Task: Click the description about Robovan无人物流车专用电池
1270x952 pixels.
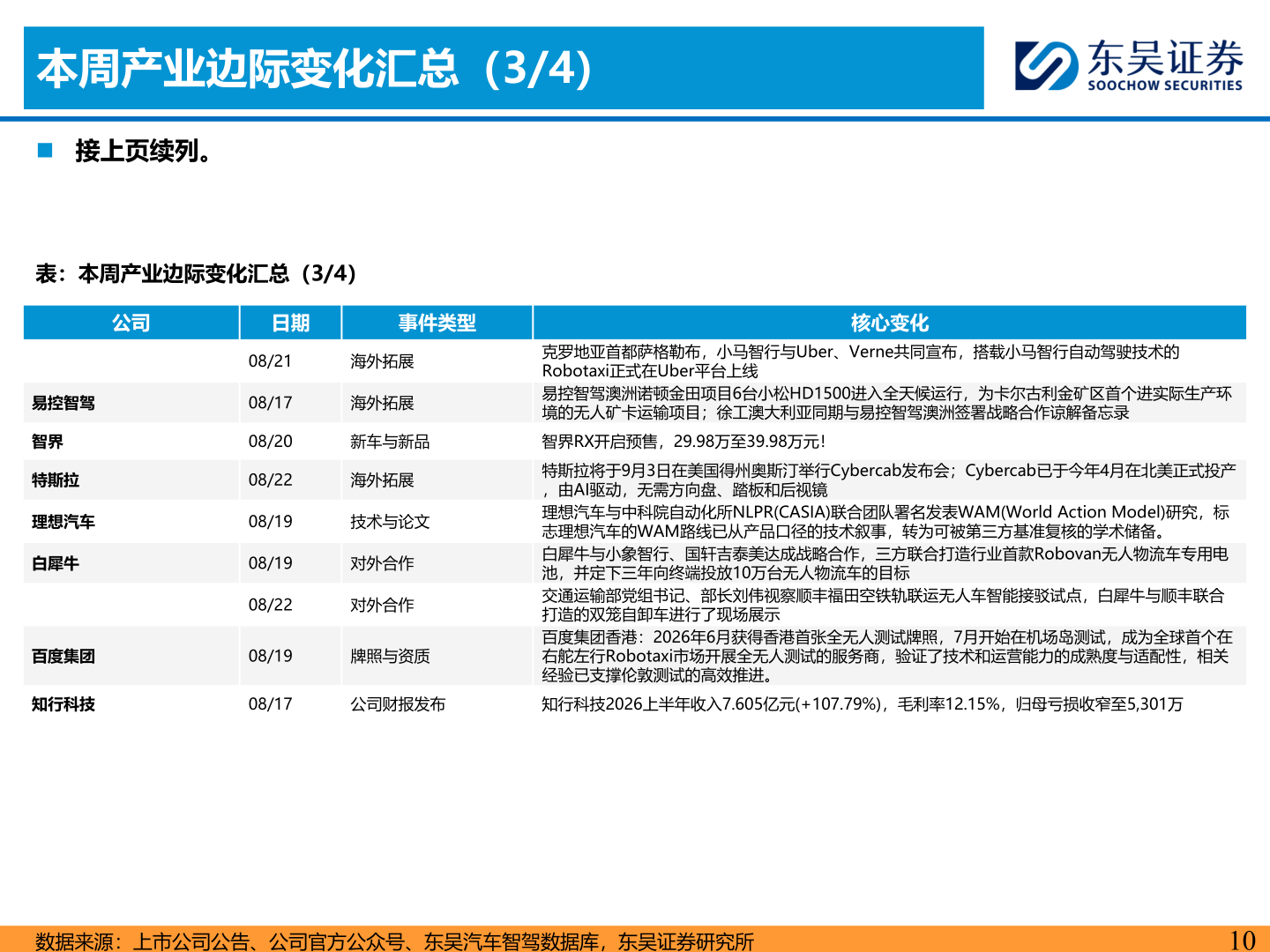Action: 885,563
